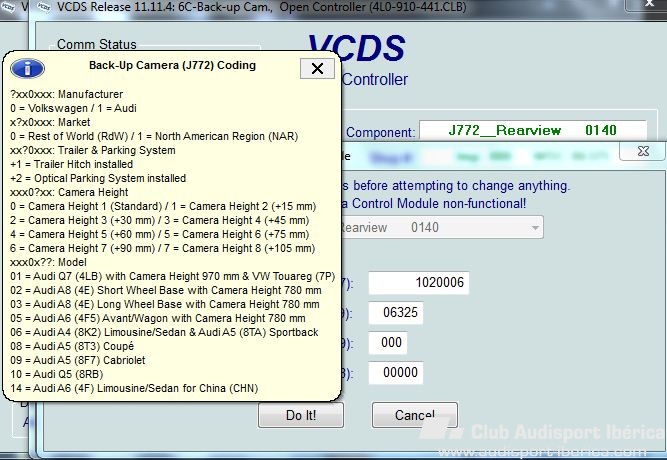Click 'x?x0xxx: Market' line

coord(50,122)
